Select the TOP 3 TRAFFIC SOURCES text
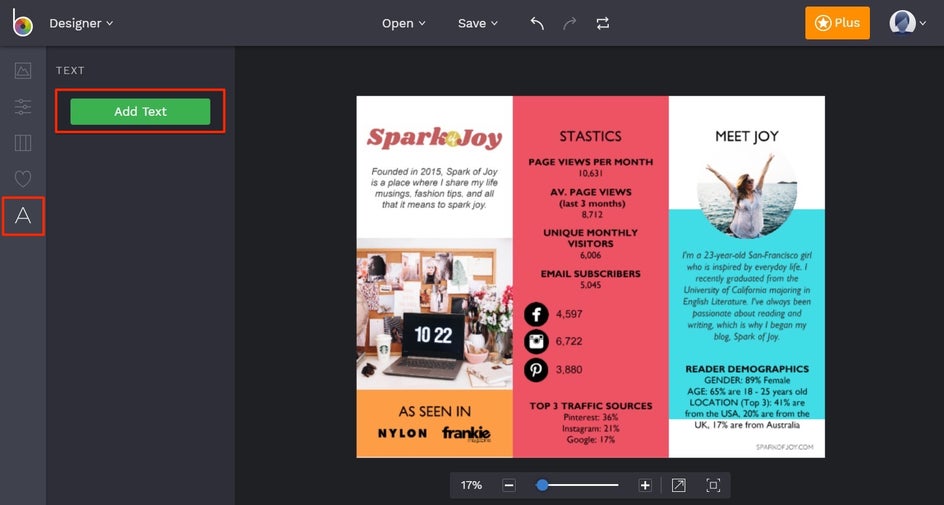Screen dimensions: 944x505 (x=591, y=406)
